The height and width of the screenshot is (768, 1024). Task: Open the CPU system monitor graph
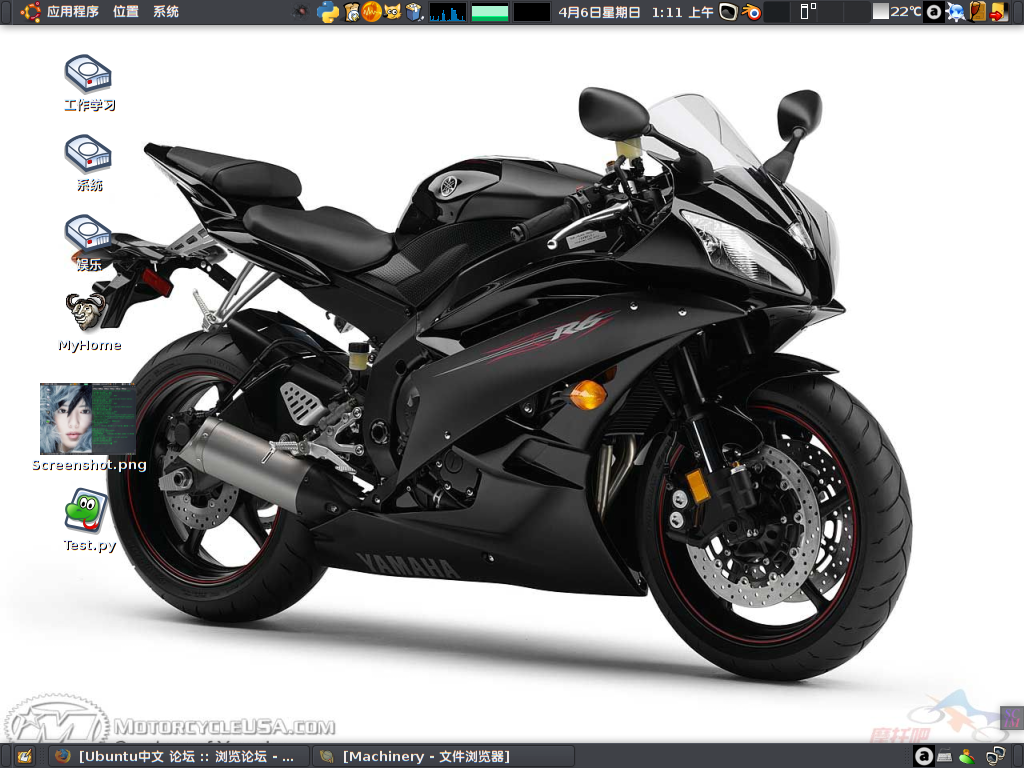448,12
